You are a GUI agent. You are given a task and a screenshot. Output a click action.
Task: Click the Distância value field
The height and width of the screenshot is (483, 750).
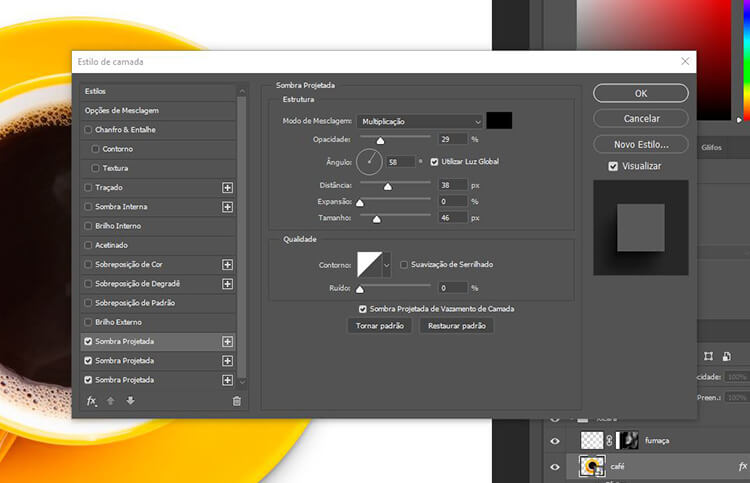[x=452, y=185]
